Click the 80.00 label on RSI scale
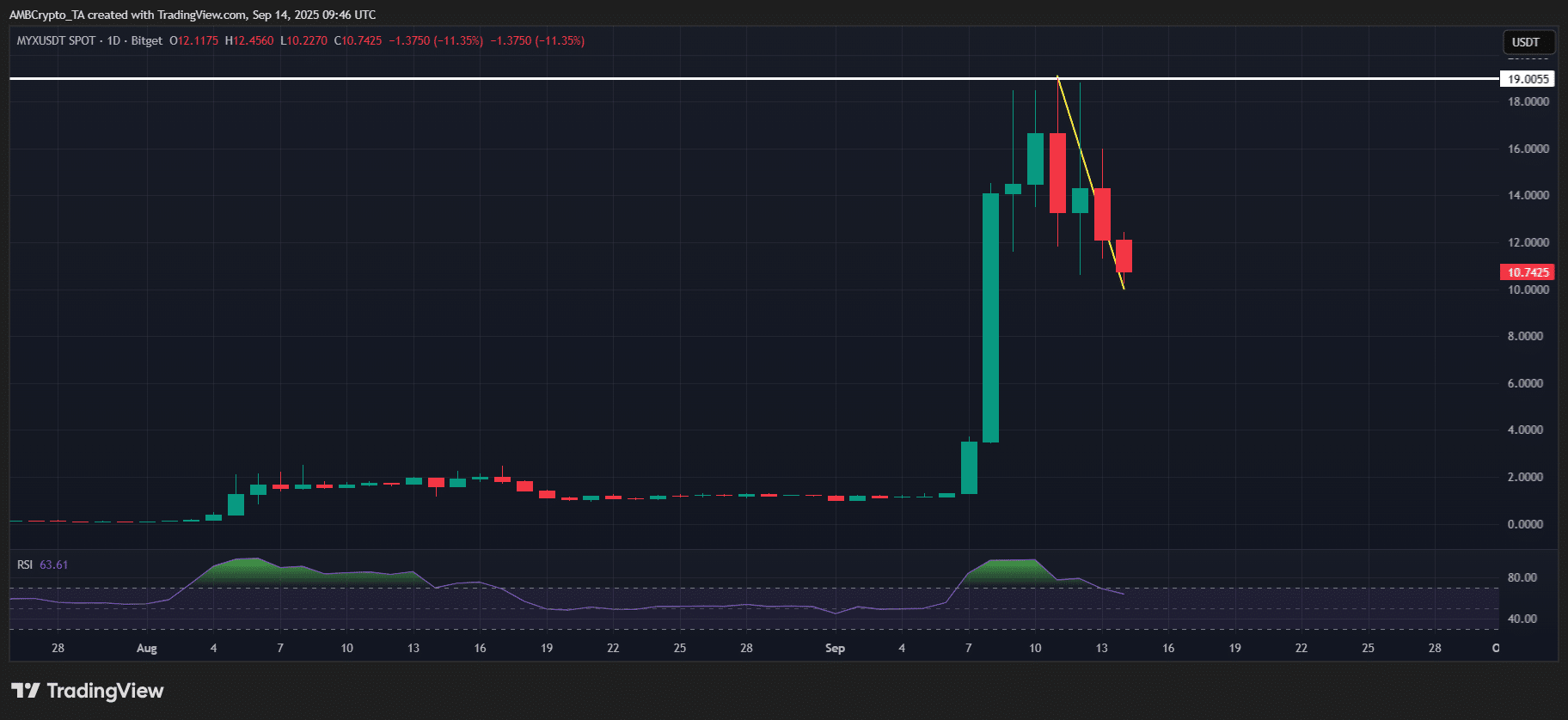 pos(1522,577)
